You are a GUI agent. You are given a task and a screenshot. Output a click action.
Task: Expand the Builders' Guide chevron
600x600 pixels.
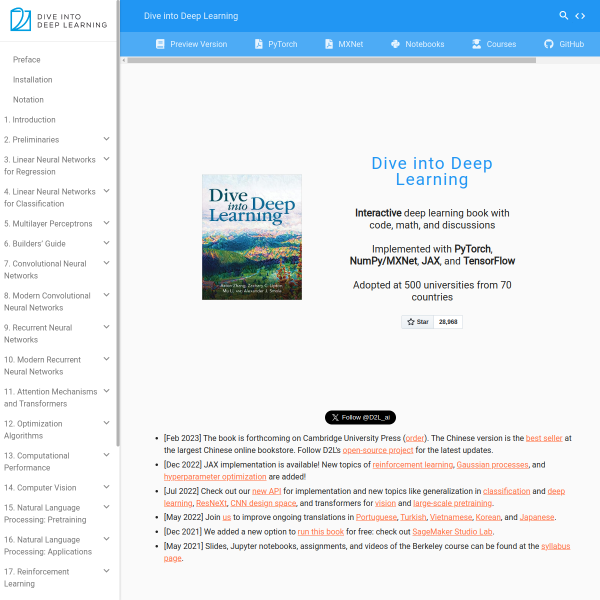(x=107, y=243)
